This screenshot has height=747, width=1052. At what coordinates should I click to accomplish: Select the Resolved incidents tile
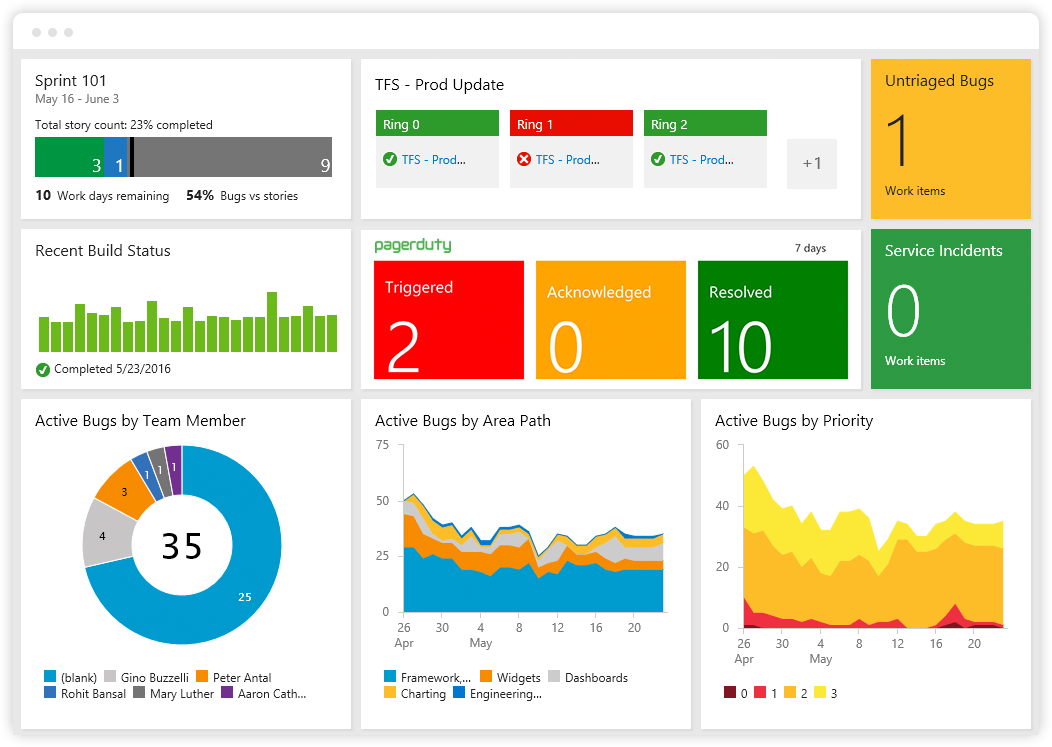pos(772,320)
